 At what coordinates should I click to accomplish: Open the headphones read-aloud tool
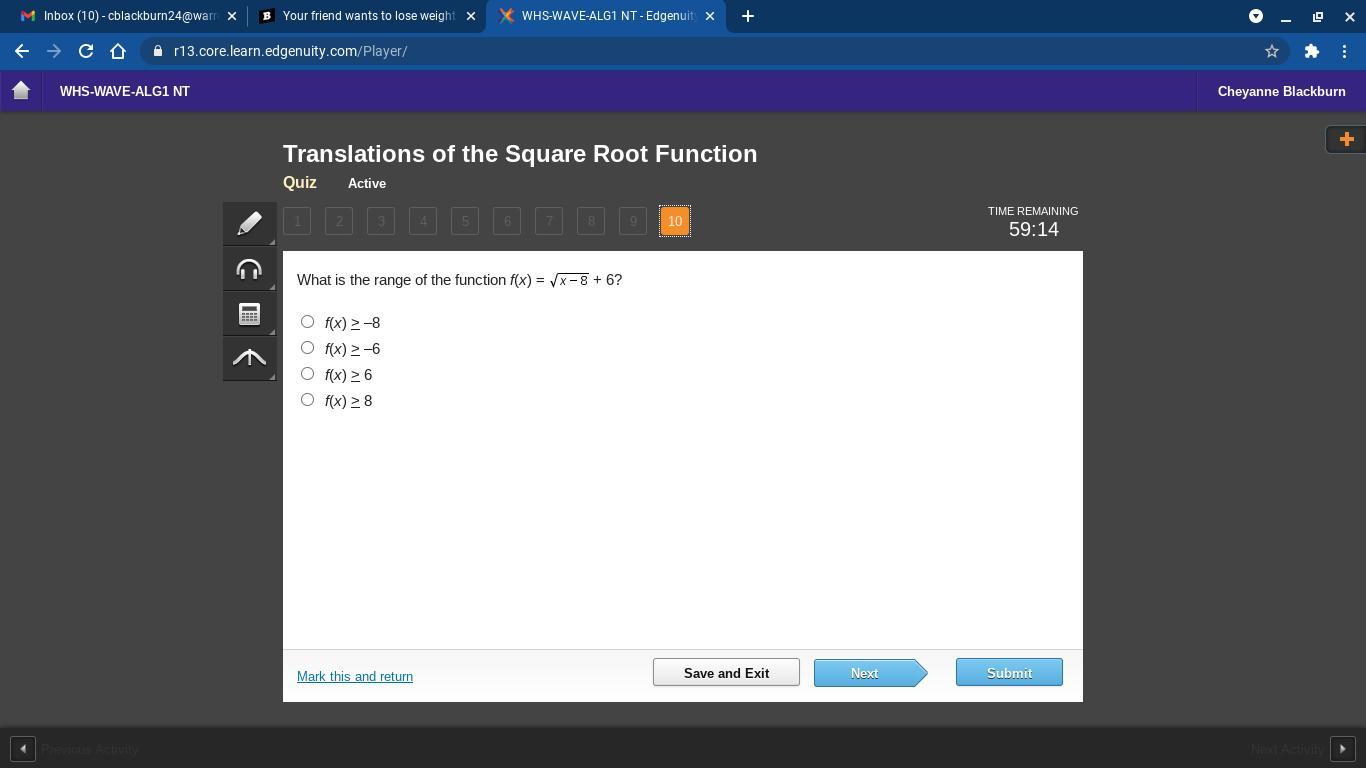pyautogui.click(x=249, y=269)
